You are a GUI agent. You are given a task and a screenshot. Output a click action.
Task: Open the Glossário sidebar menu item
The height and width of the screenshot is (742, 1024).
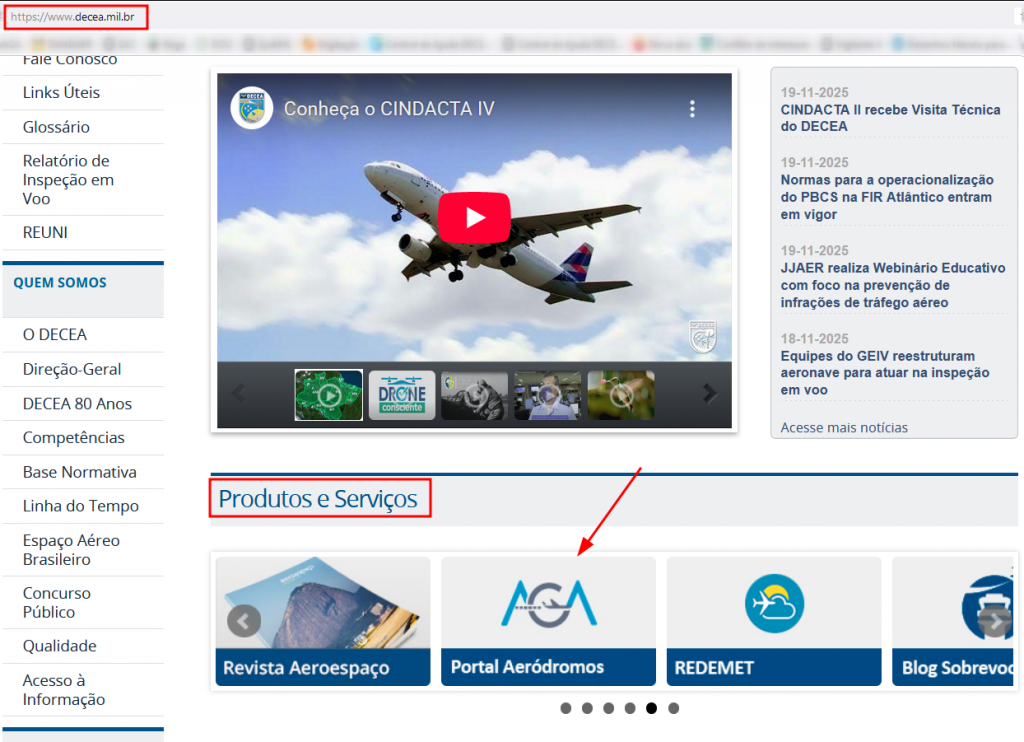tap(56, 127)
